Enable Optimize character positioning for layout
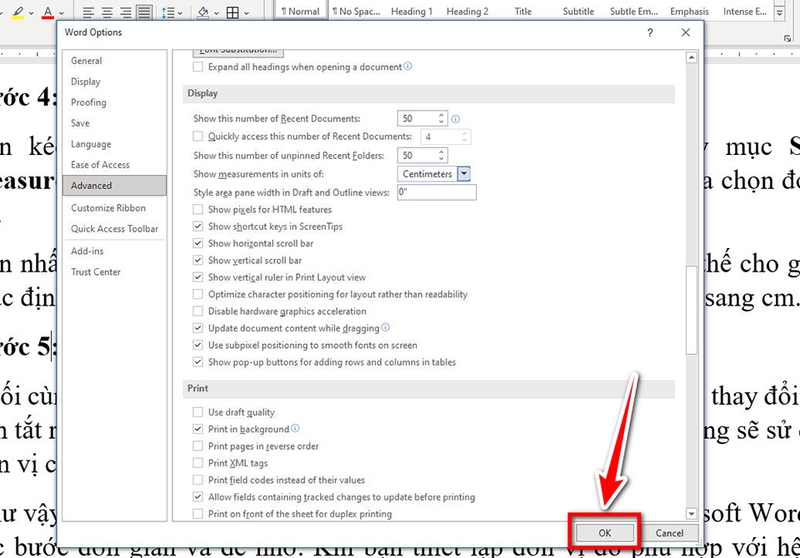The image size is (800, 558). click(x=197, y=294)
